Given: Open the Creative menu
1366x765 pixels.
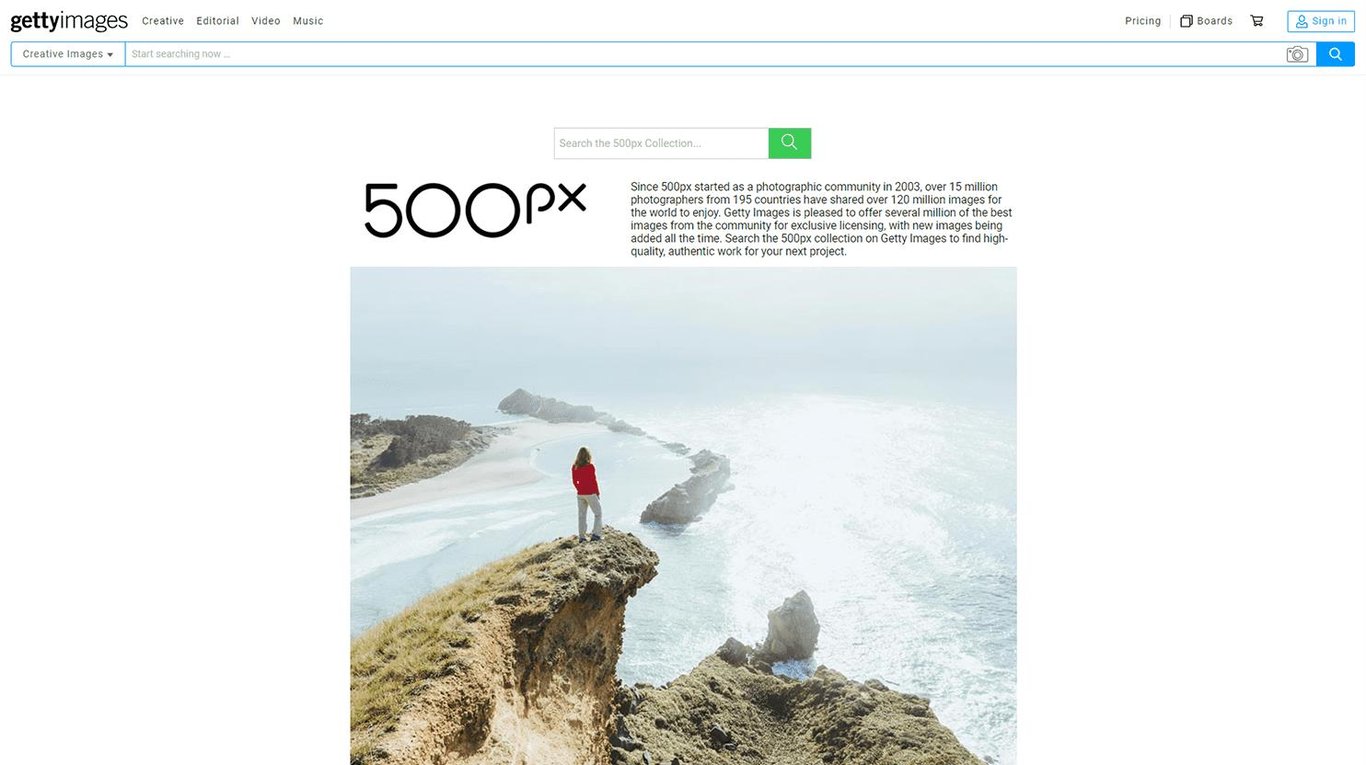Looking at the screenshot, I should (163, 21).
